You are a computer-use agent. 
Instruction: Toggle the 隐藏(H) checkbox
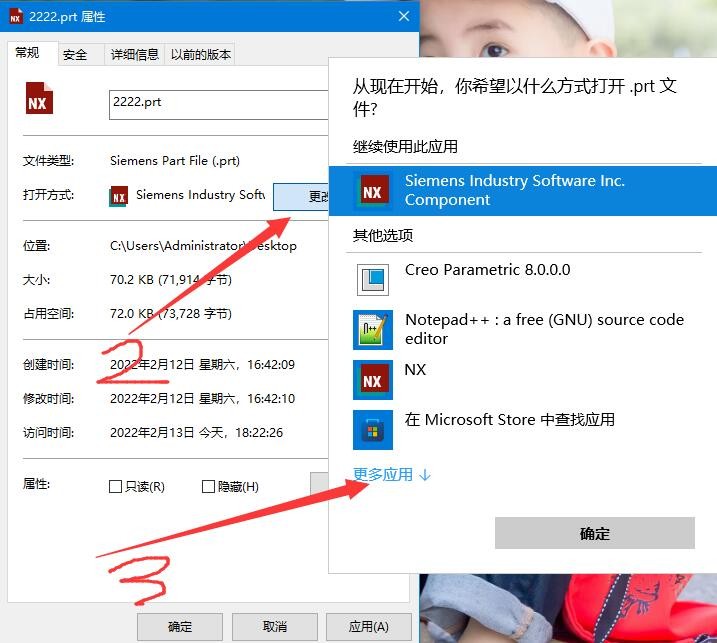tap(208, 487)
